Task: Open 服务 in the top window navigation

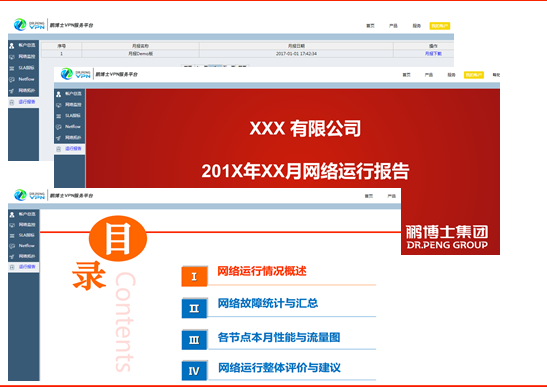Action: click(x=417, y=26)
